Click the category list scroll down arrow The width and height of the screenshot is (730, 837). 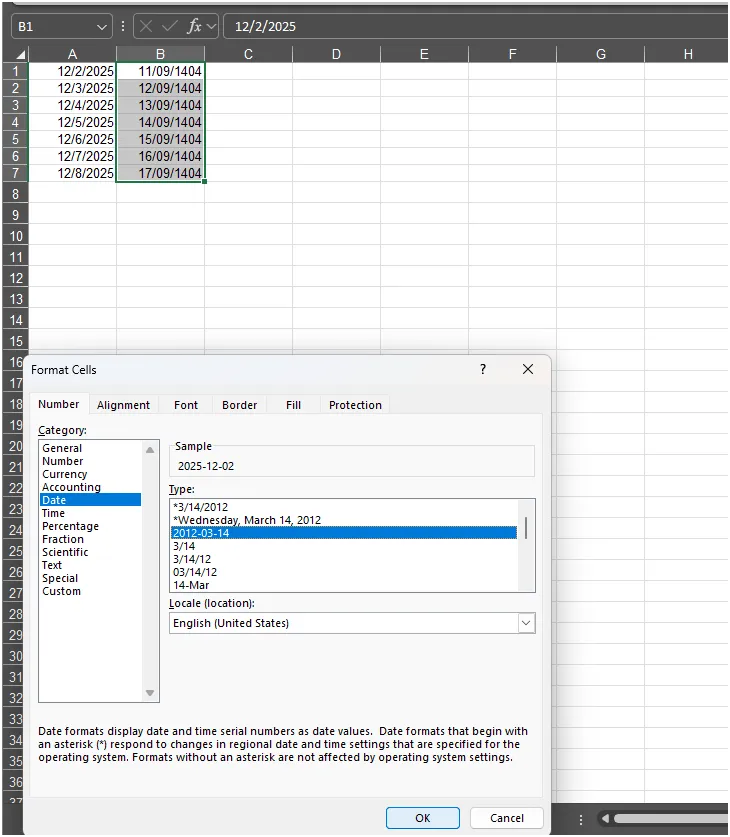pos(150,693)
